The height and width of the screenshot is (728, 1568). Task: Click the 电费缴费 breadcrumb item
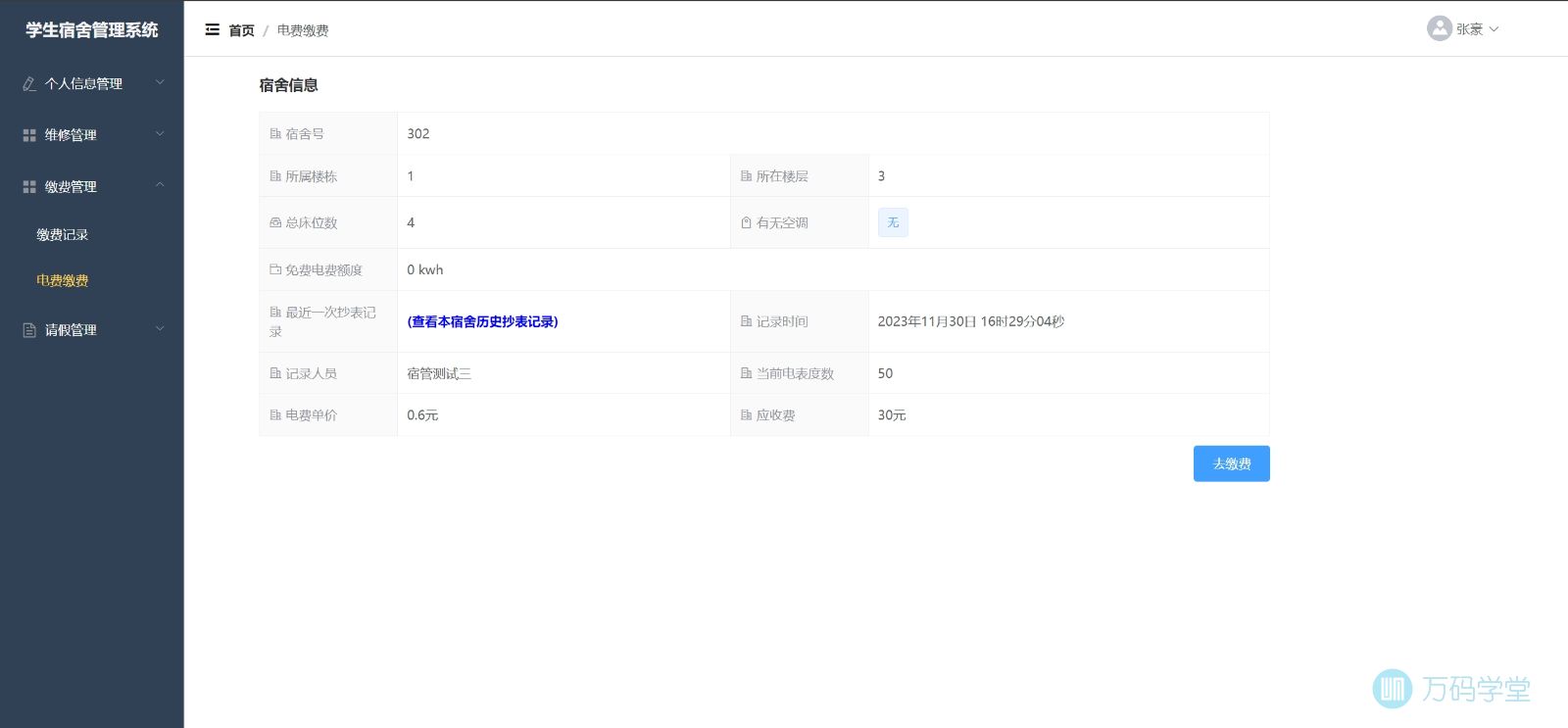(303, 30)
